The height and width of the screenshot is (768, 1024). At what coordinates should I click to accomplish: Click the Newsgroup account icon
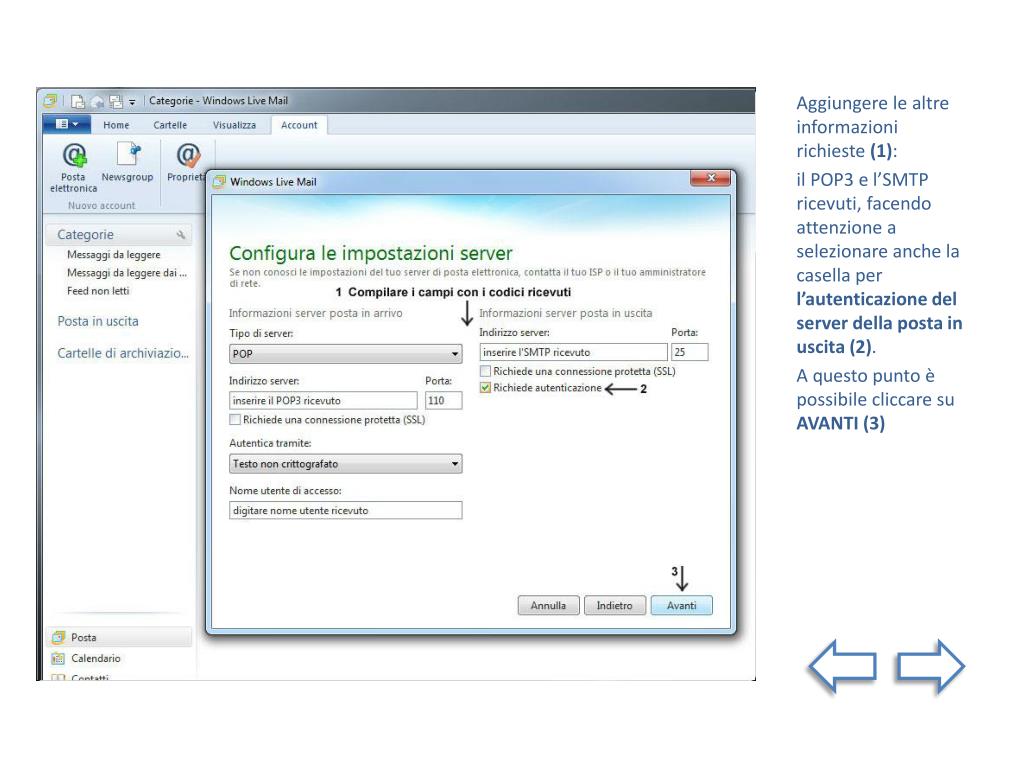tap(128, 154)
